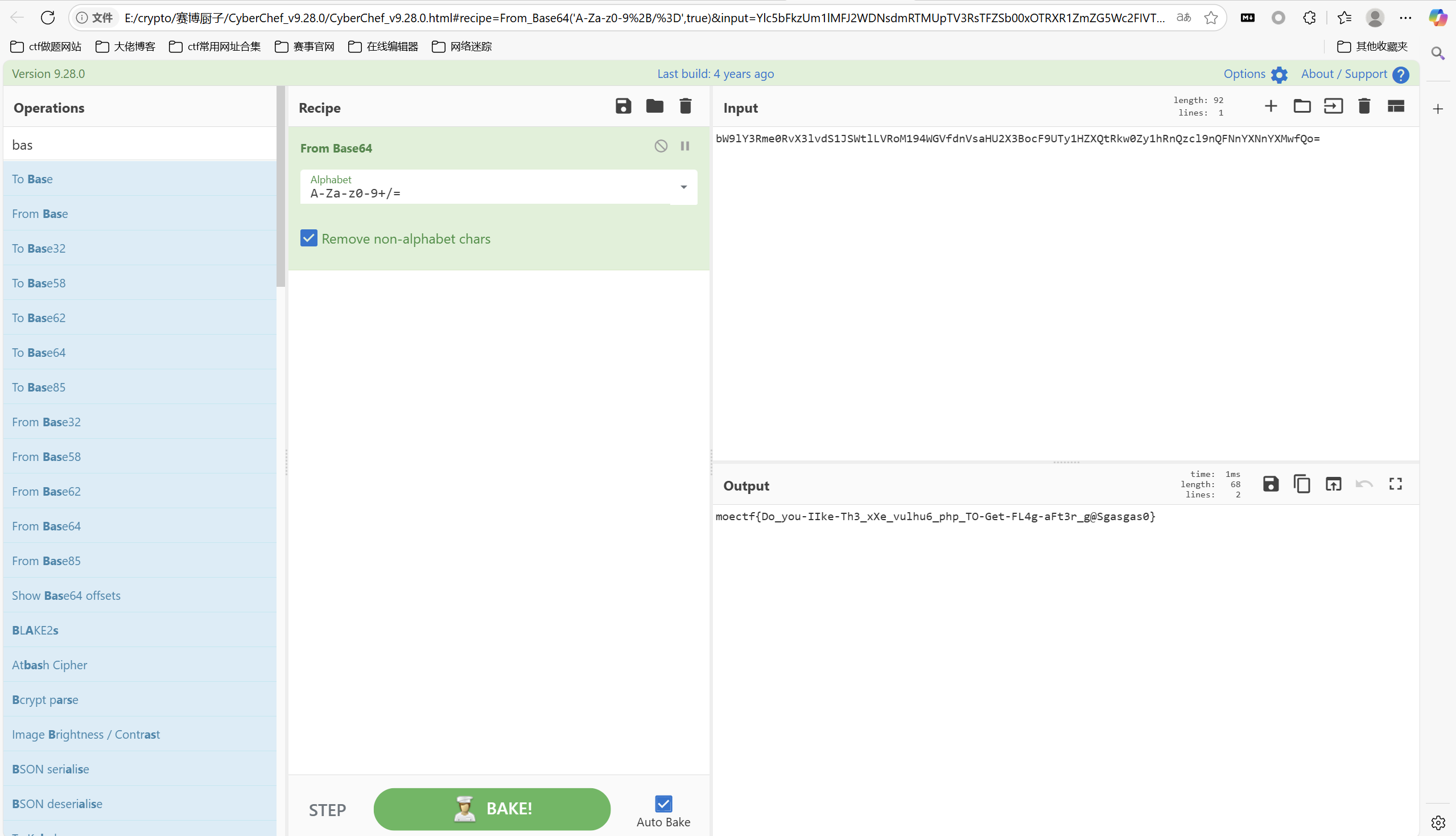Select To Base32 operation

(x=140, y=248)
